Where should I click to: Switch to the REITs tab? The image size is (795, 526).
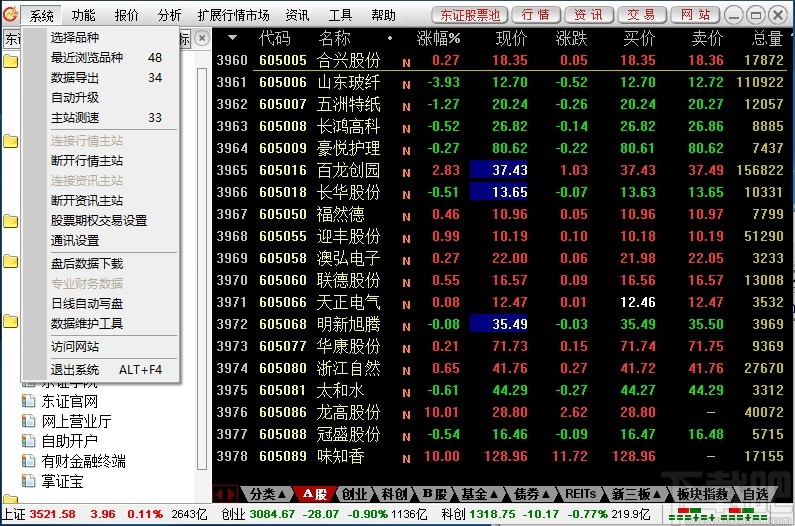(581, 494)
